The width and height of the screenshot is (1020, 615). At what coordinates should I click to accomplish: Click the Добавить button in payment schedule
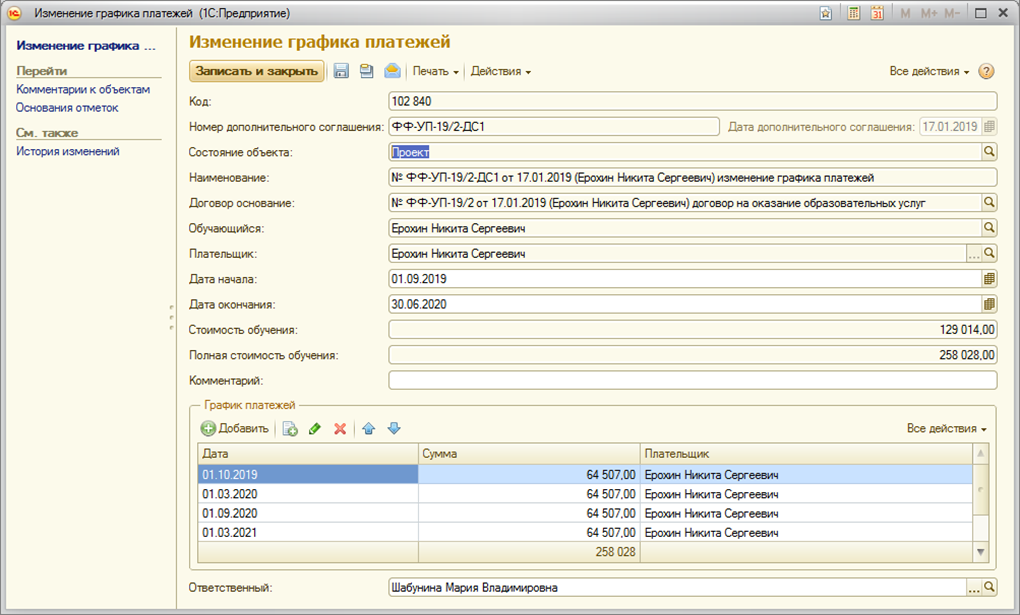tap(235, 428)
